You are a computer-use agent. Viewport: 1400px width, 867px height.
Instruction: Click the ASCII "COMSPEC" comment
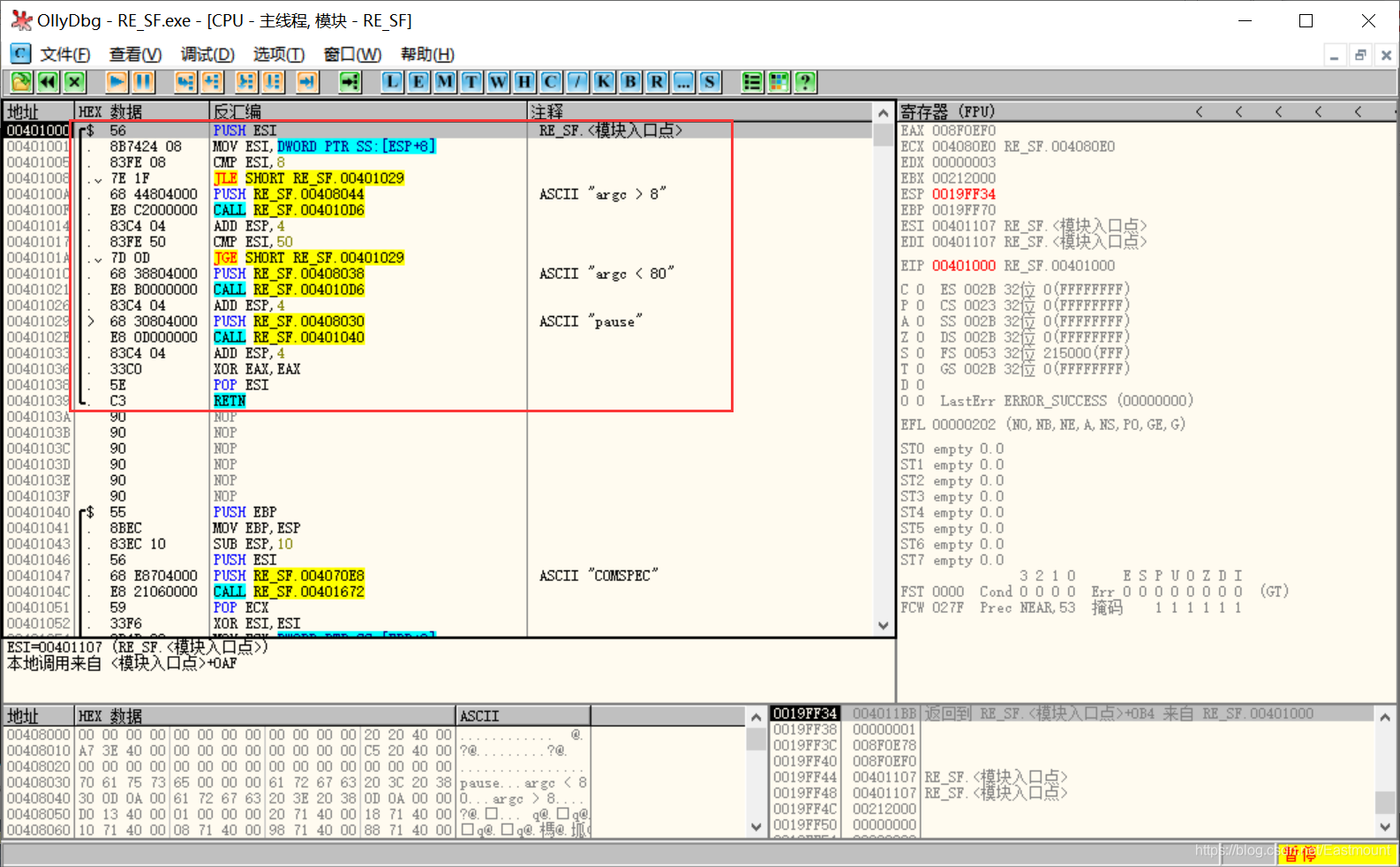coord(598,576)
